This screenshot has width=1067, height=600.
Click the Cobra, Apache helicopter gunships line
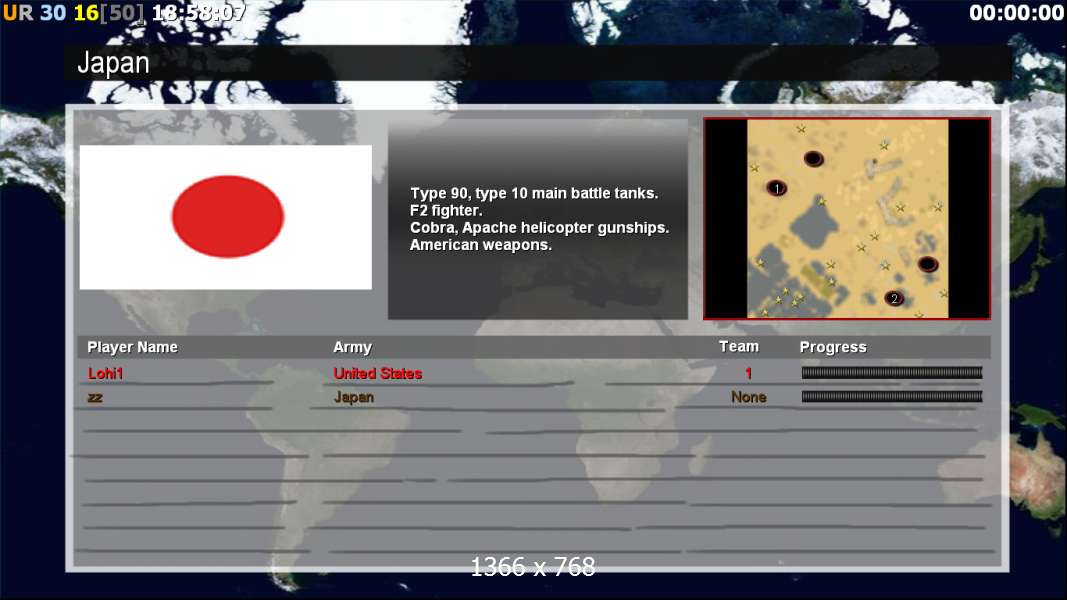tap(540, 228)
